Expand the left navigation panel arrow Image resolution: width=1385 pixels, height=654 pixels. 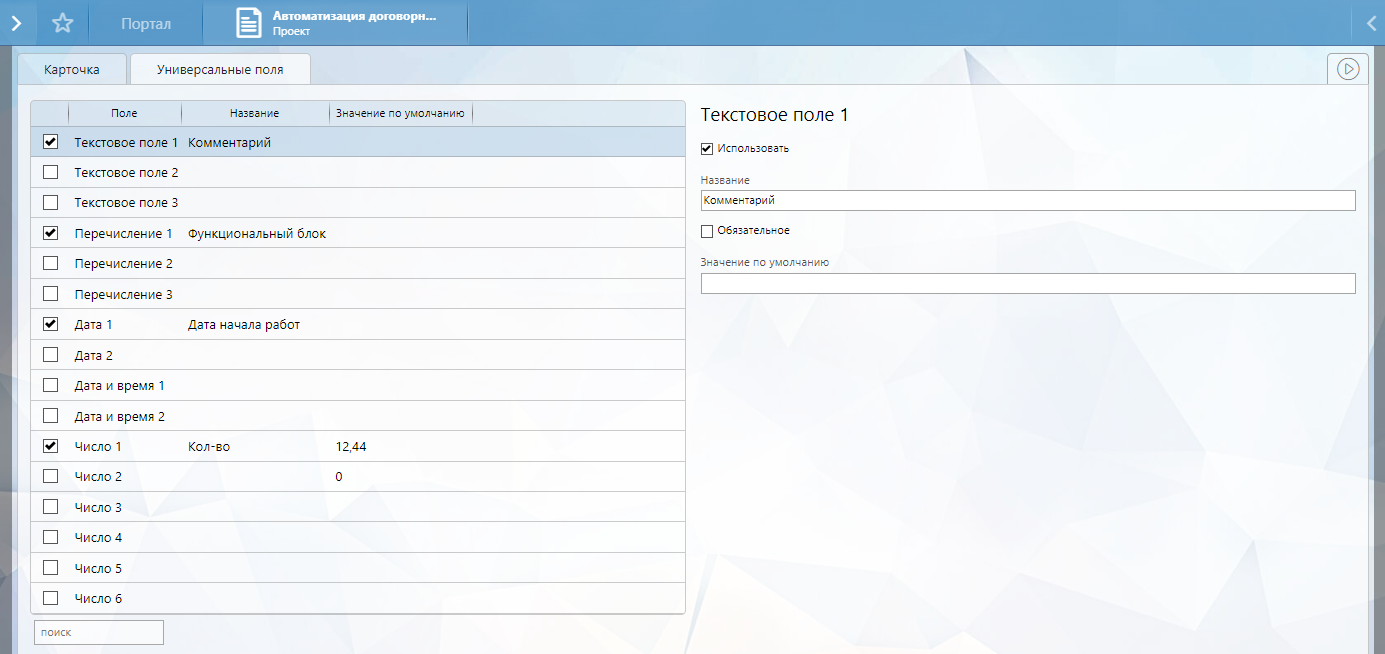(16, 23)
